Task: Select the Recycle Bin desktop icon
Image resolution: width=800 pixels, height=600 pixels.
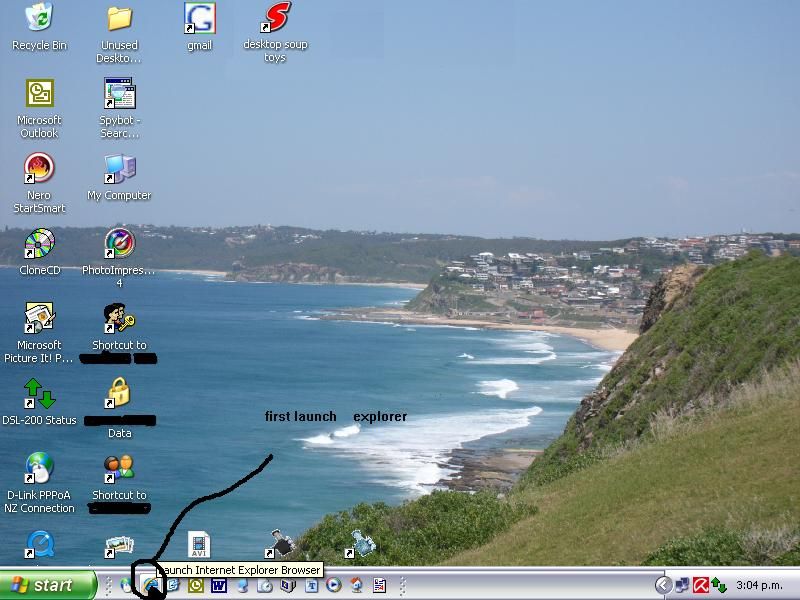Action: 39,27
